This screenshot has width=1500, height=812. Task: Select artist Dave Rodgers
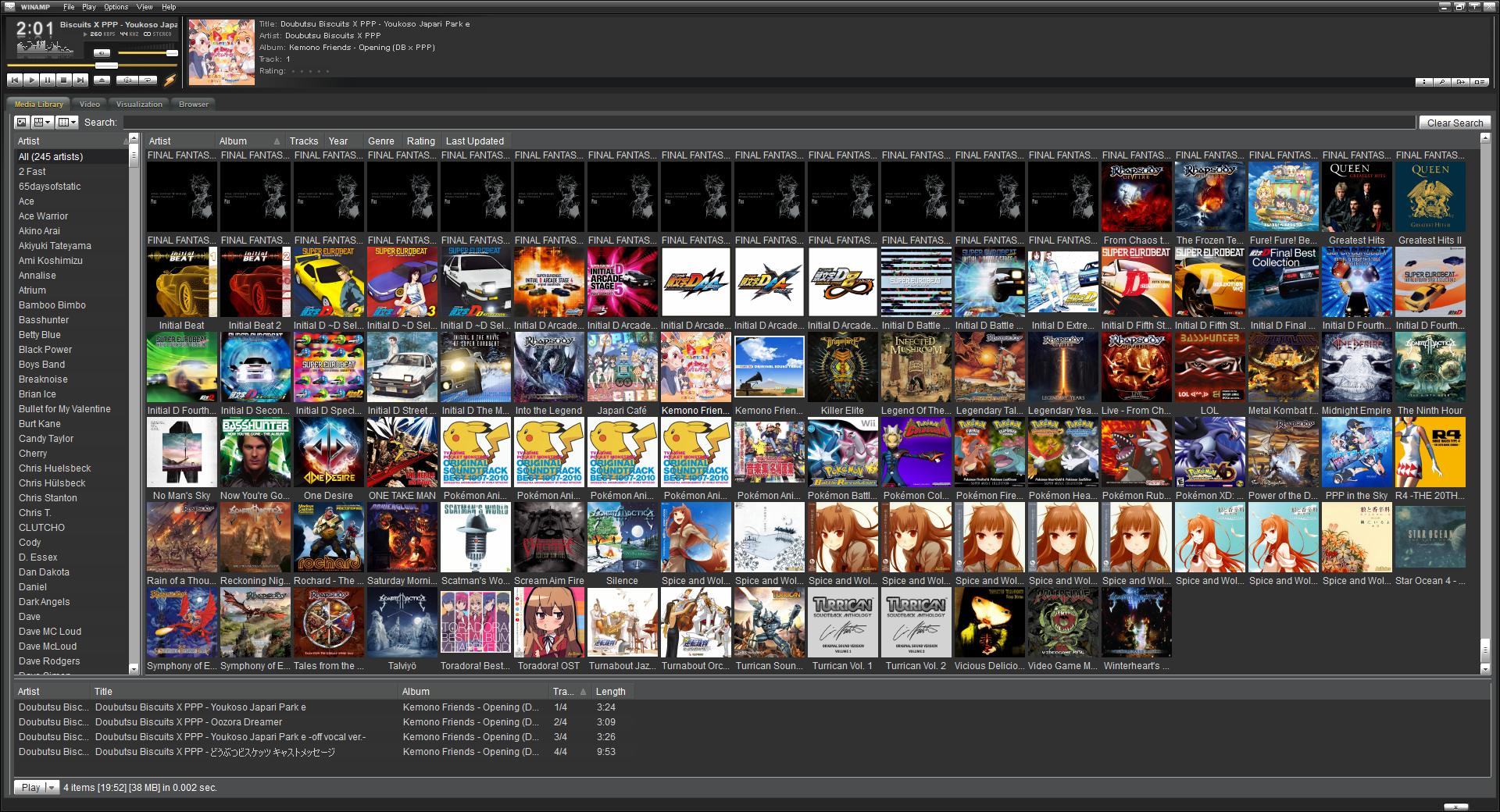click(72, 661)
